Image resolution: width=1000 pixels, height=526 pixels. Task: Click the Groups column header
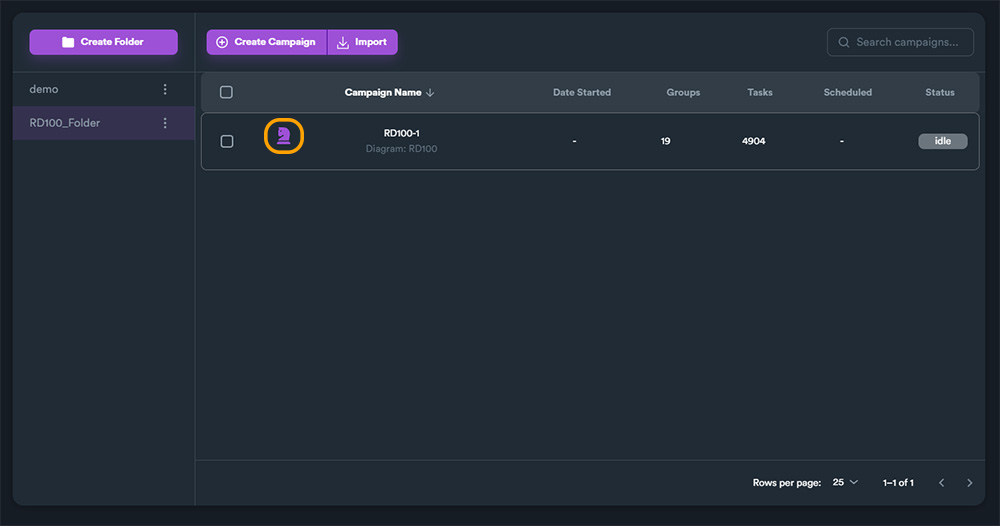point(683,92)
